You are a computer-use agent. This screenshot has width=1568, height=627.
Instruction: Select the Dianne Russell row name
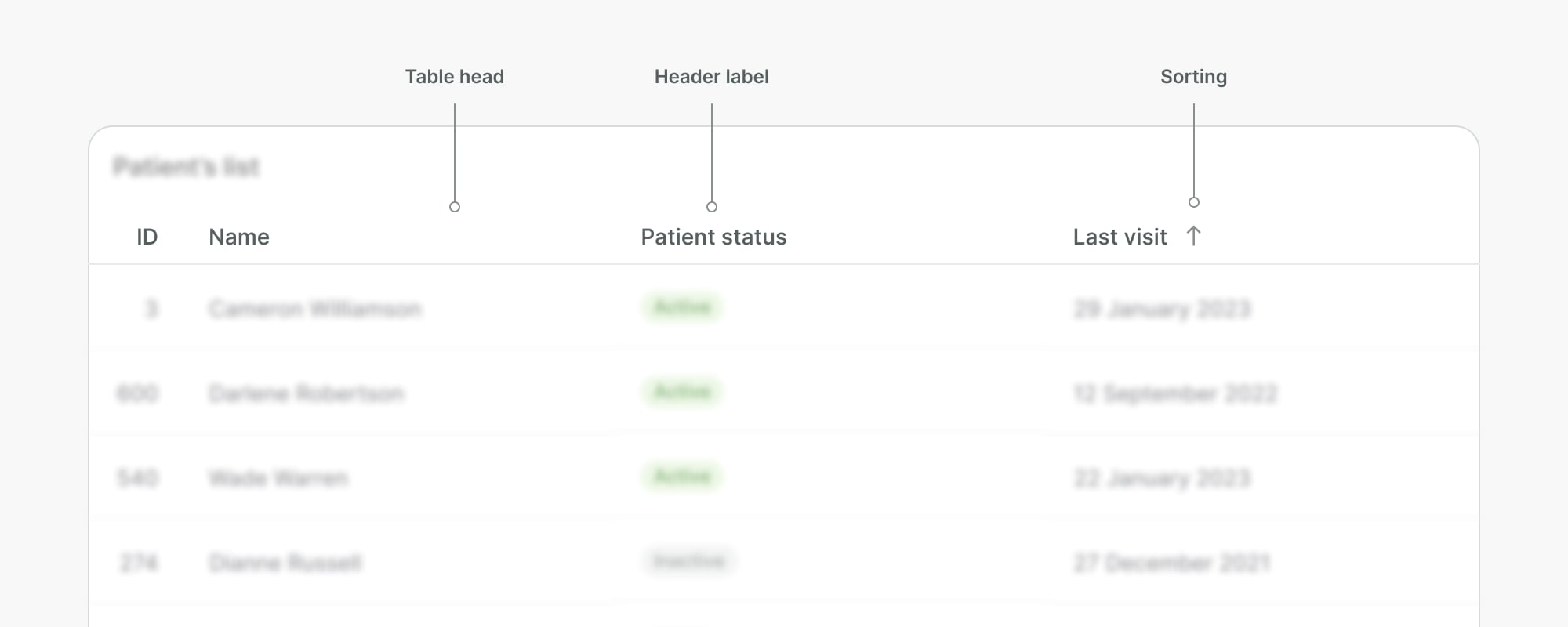[285, 563]
